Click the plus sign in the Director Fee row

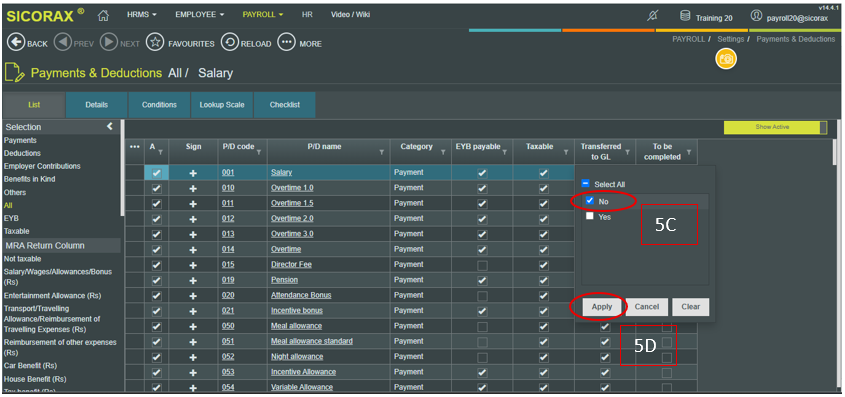193,265
